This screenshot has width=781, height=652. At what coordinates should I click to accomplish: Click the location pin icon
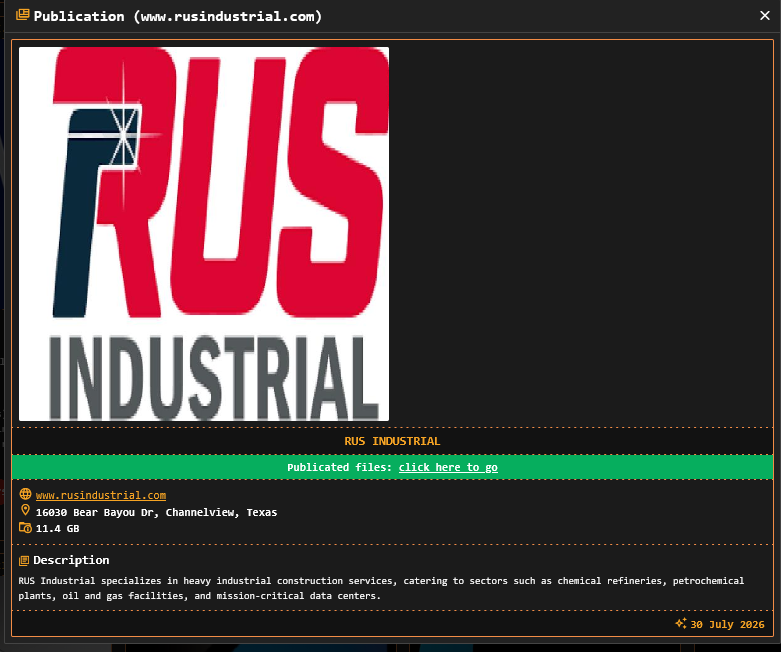25,510
